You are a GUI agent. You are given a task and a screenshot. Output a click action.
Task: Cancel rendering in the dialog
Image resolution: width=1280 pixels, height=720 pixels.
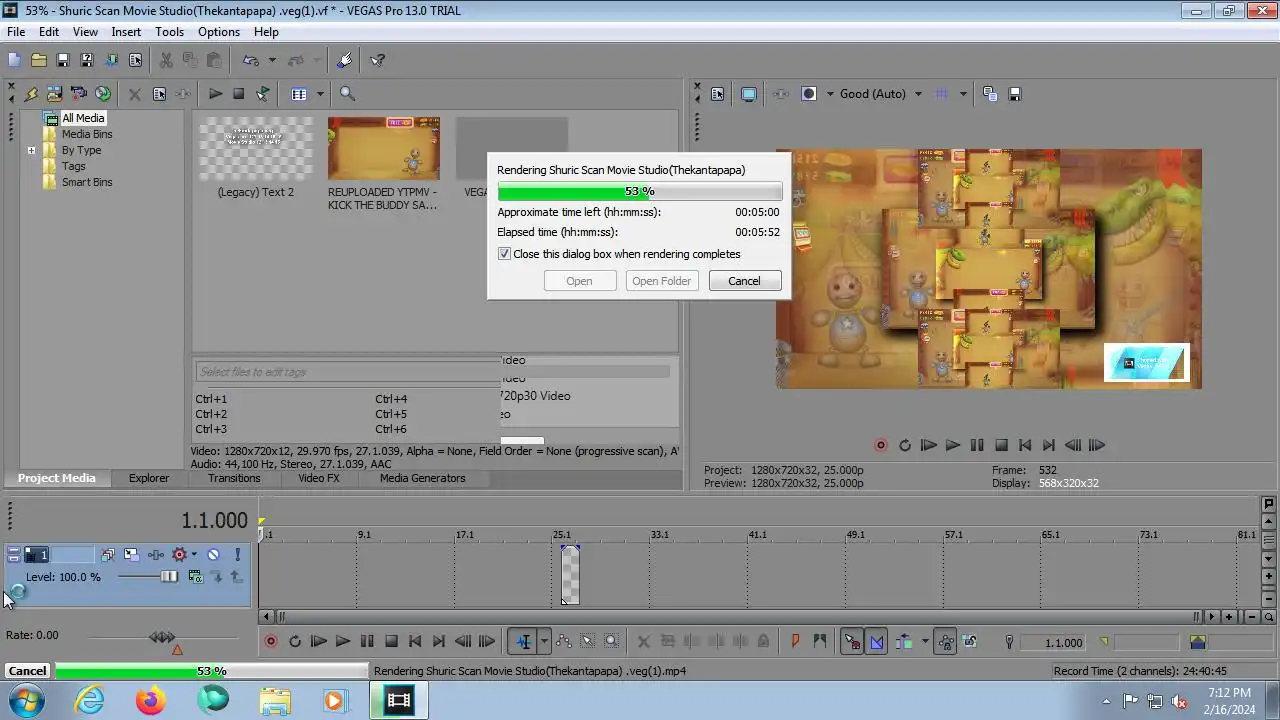tap(744, 281)
